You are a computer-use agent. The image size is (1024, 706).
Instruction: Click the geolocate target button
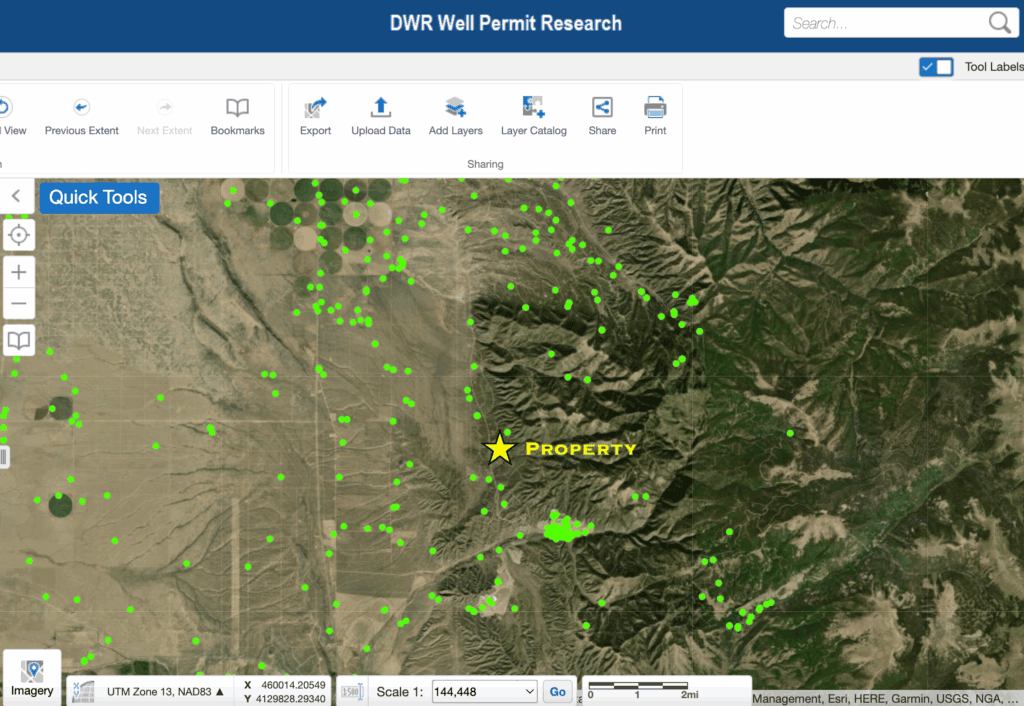[x=18, y=234]
